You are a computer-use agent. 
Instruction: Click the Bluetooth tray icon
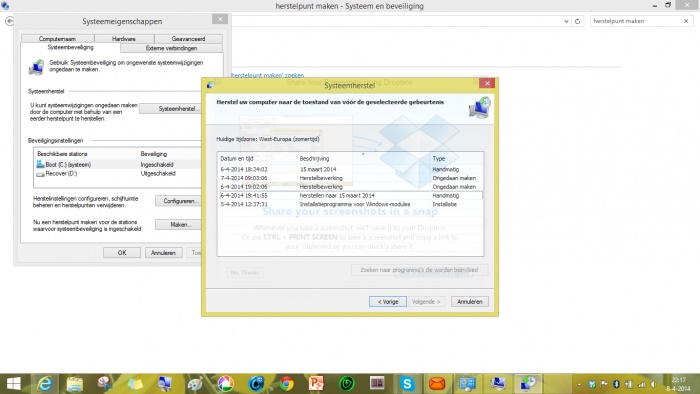[616, 384]
